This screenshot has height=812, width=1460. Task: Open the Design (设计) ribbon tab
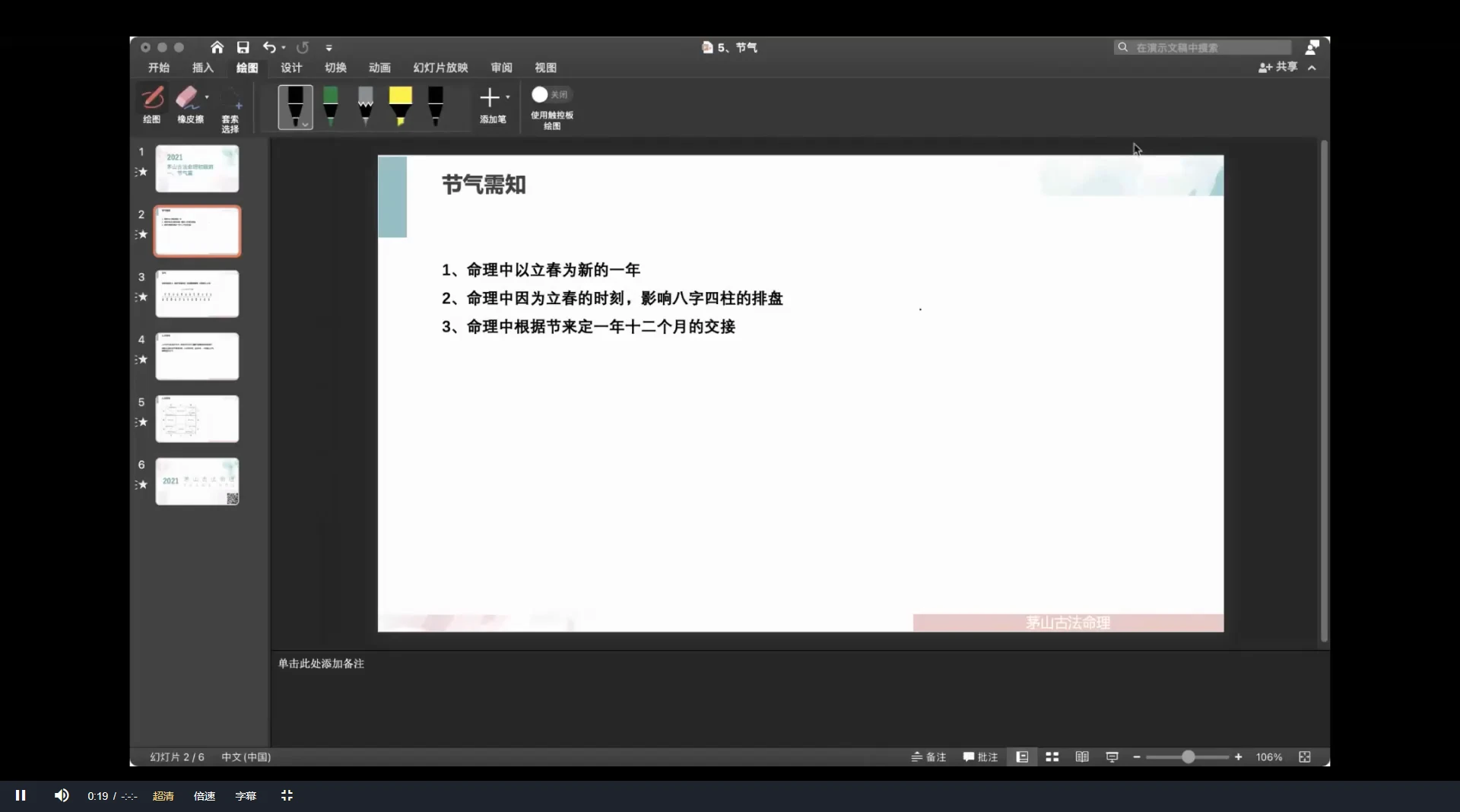(290, 68)
